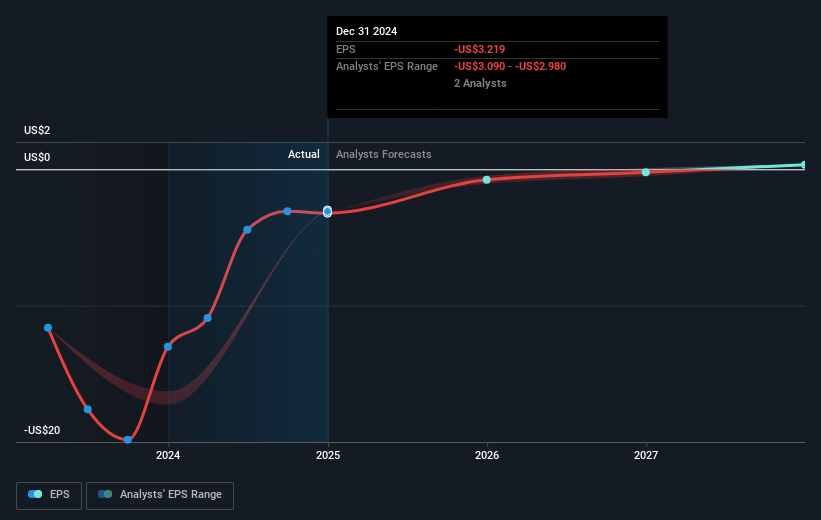The width and height of the screenshot is (821, 520).
Task: Select the lowest EPS data point near -US$20
Action: [x=128, y=439]
